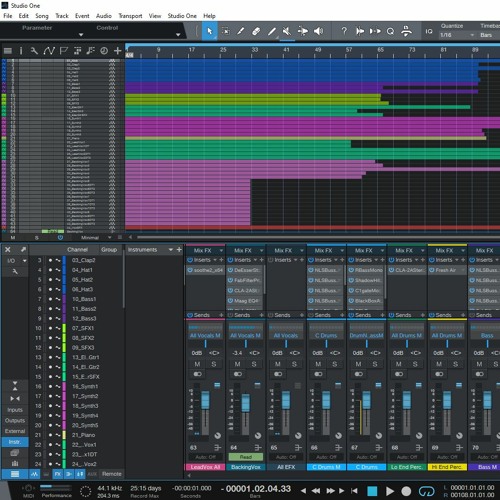Click the Read automation button on BackingVox
Viewport: 500px width, 500px height.
pos(246,457)
